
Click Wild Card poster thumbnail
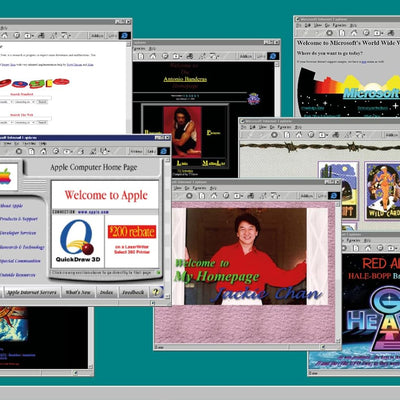(x=383, y=190)
